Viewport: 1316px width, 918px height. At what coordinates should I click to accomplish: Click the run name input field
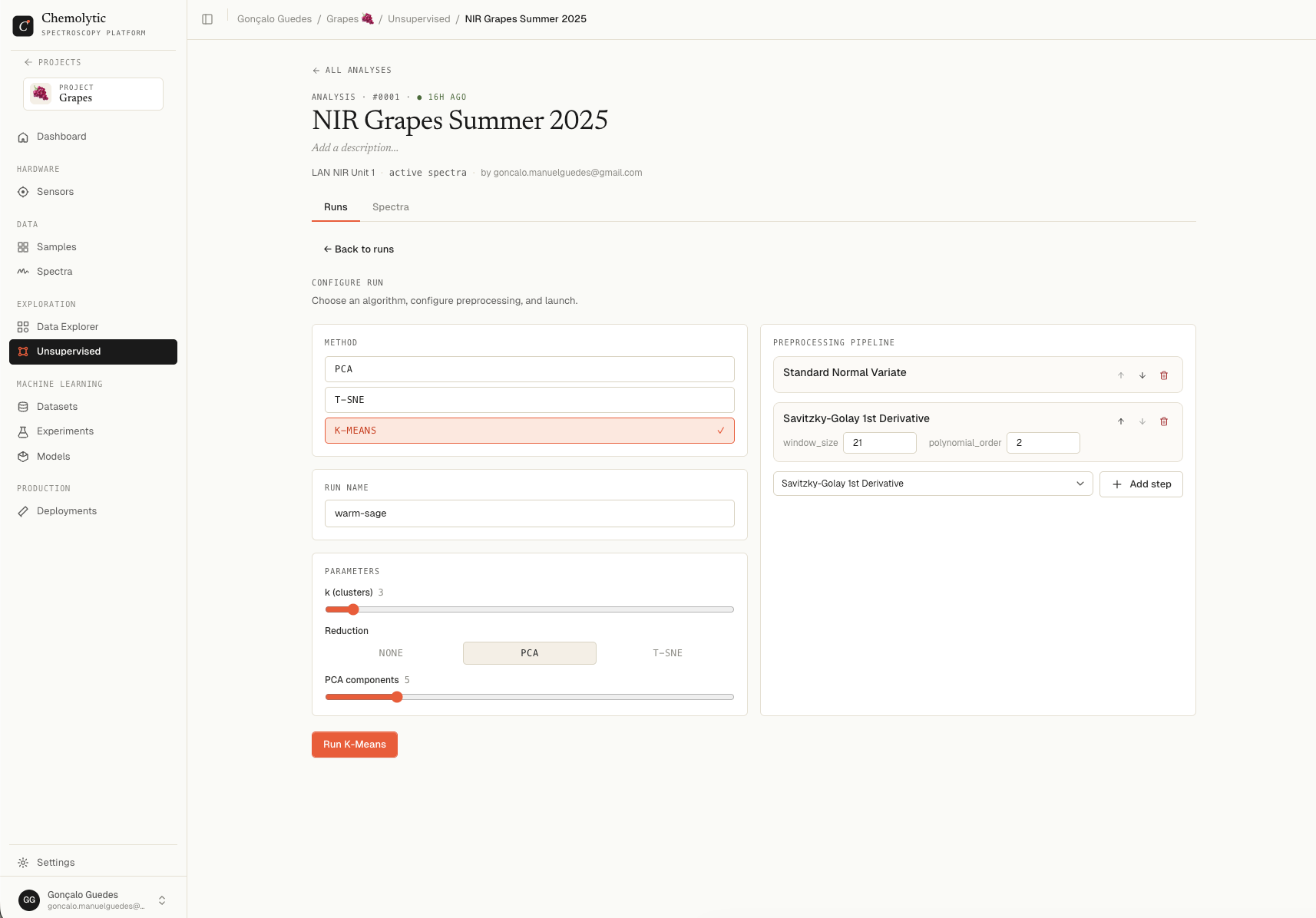pyautogui.click(x=530, y=513)
